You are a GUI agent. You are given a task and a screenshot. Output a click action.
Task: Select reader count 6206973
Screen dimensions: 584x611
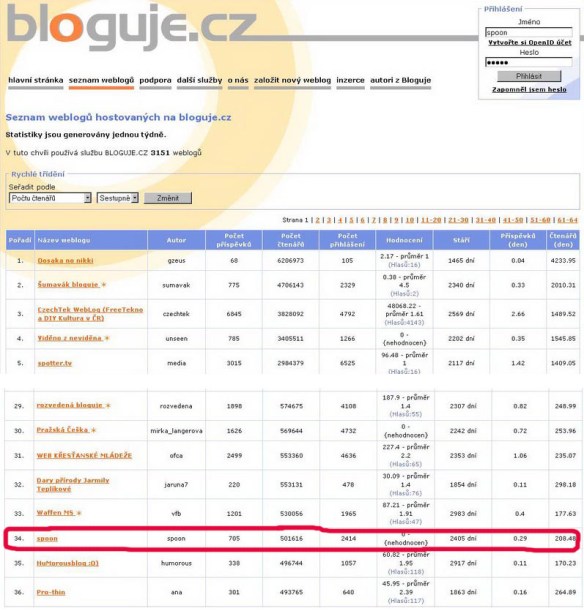pos(291,261)
